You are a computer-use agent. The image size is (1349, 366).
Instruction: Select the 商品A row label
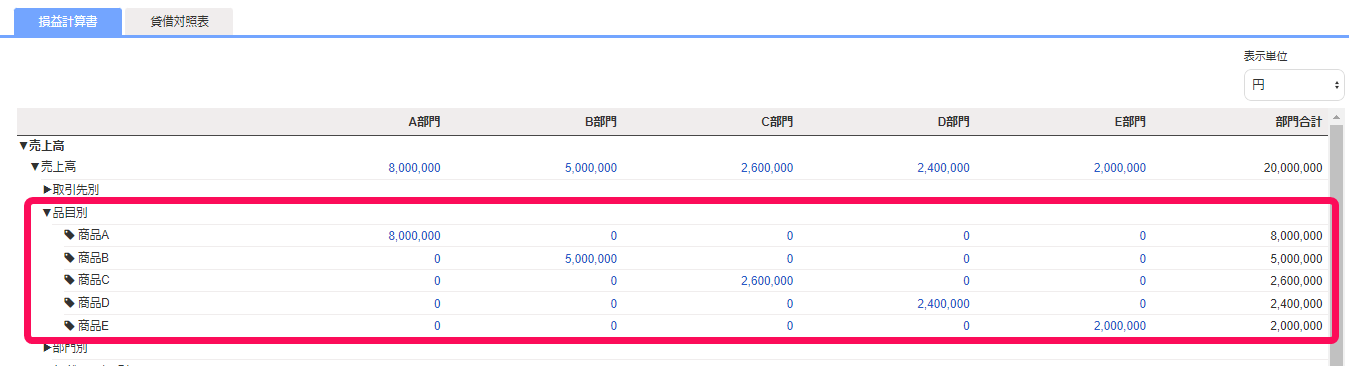coord(93,236)
